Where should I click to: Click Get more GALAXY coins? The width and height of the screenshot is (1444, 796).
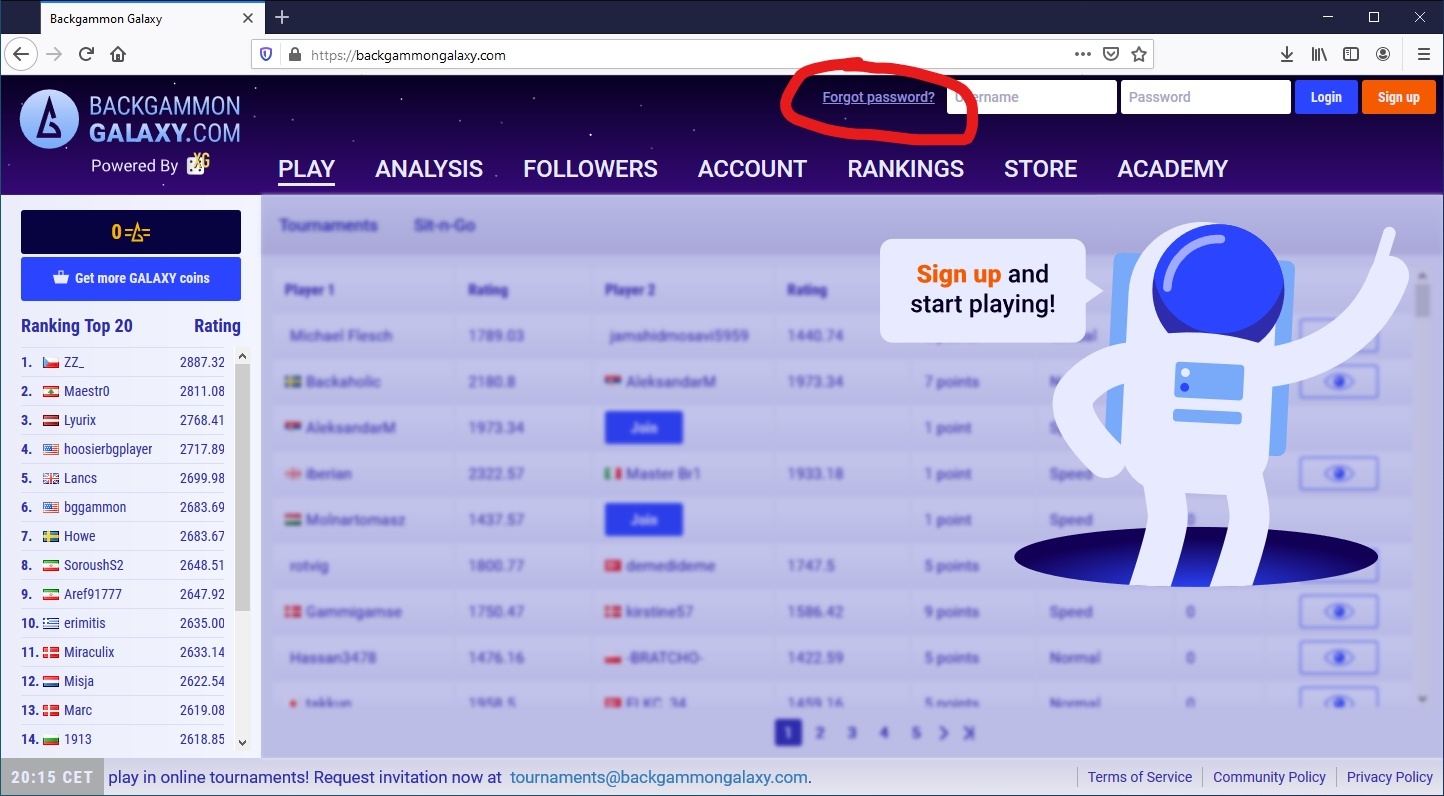point(131,279)
